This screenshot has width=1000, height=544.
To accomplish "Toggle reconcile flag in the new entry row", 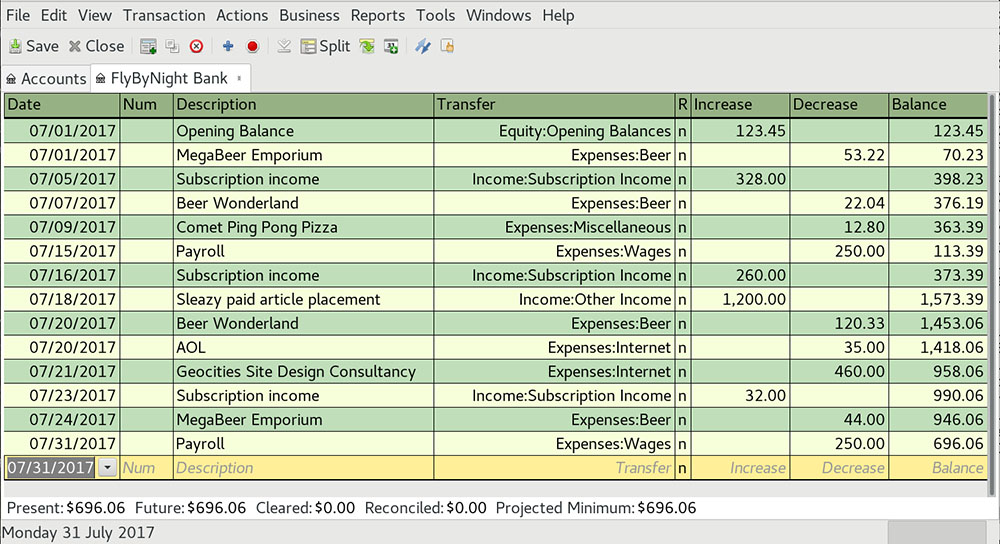I will point(682,467).
